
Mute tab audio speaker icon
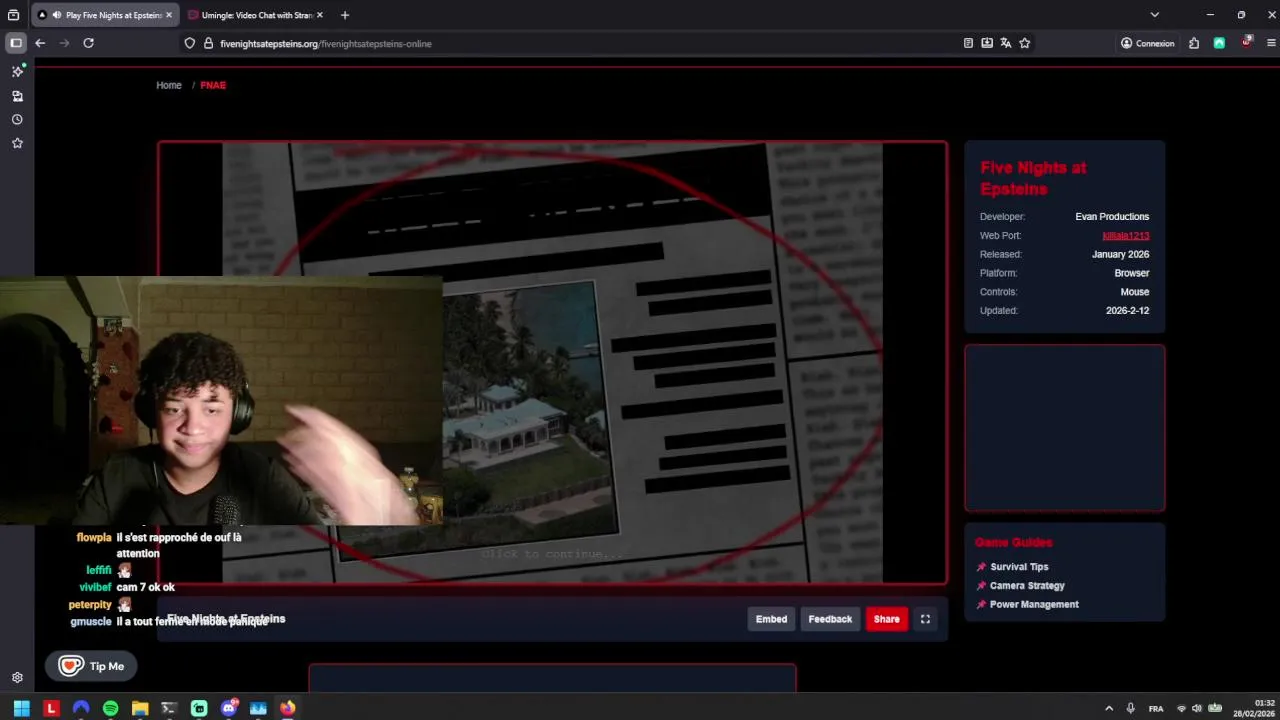[57, 15]
